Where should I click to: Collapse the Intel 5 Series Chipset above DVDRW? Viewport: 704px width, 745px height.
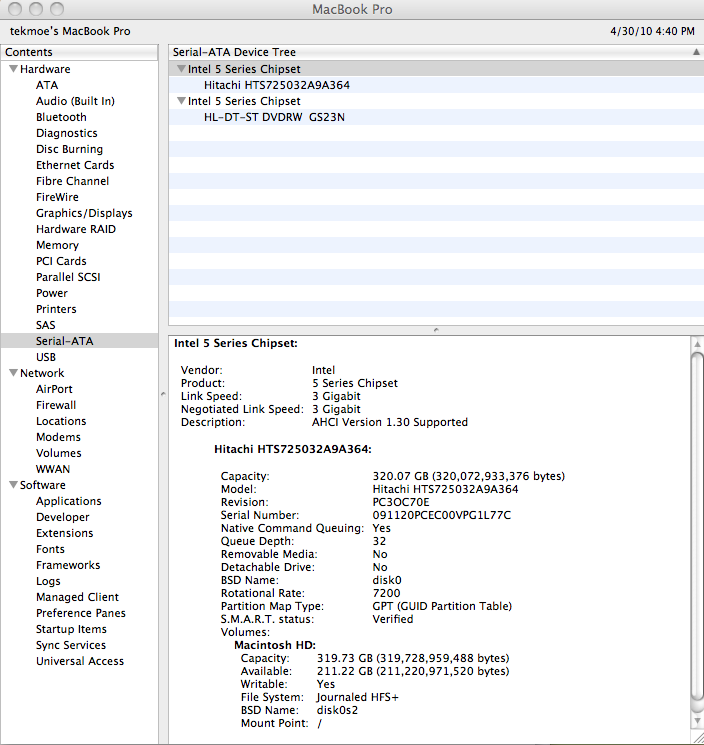[181, 101]
